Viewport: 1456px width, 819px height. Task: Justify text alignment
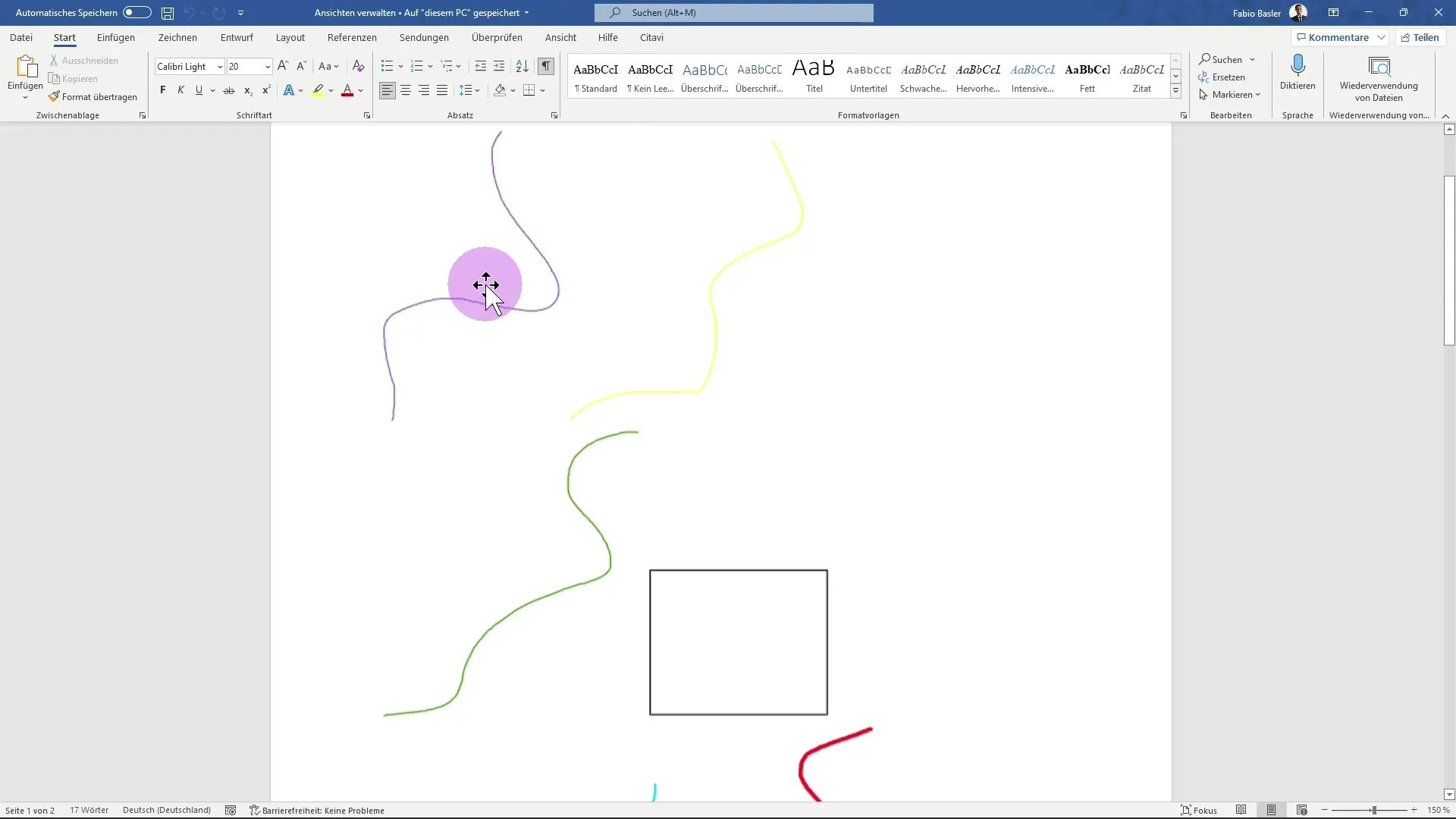point(442,90)
